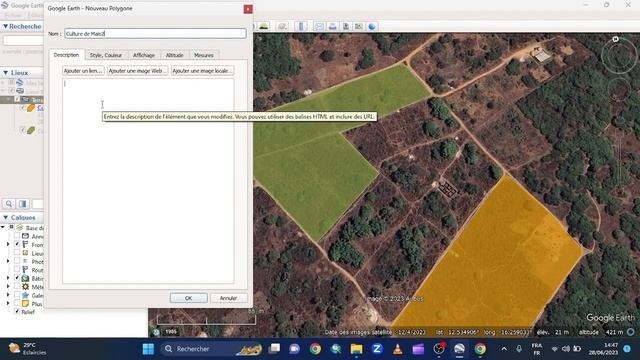The image size is (640, 360).
Task: Toggle the Lieux layer checkbox
Action: pyautogui.click(x=17, y=253)
